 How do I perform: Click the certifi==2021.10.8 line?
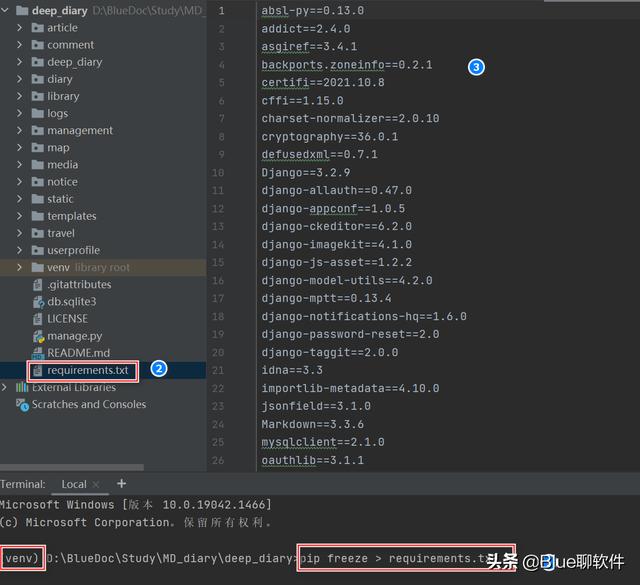pos(323,83)
